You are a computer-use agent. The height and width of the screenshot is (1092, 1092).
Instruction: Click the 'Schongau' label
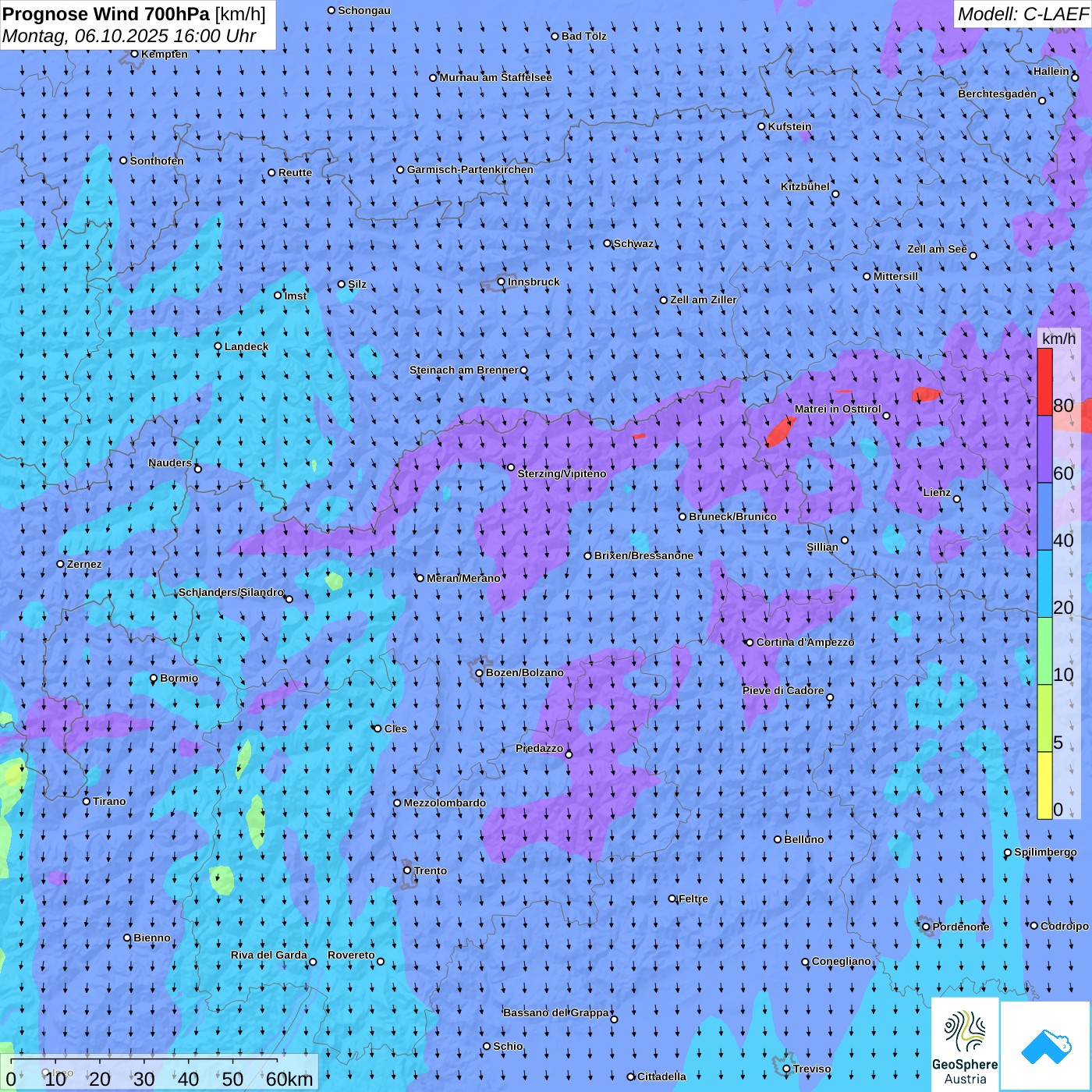pyautogui.click(x=364, y=10)
